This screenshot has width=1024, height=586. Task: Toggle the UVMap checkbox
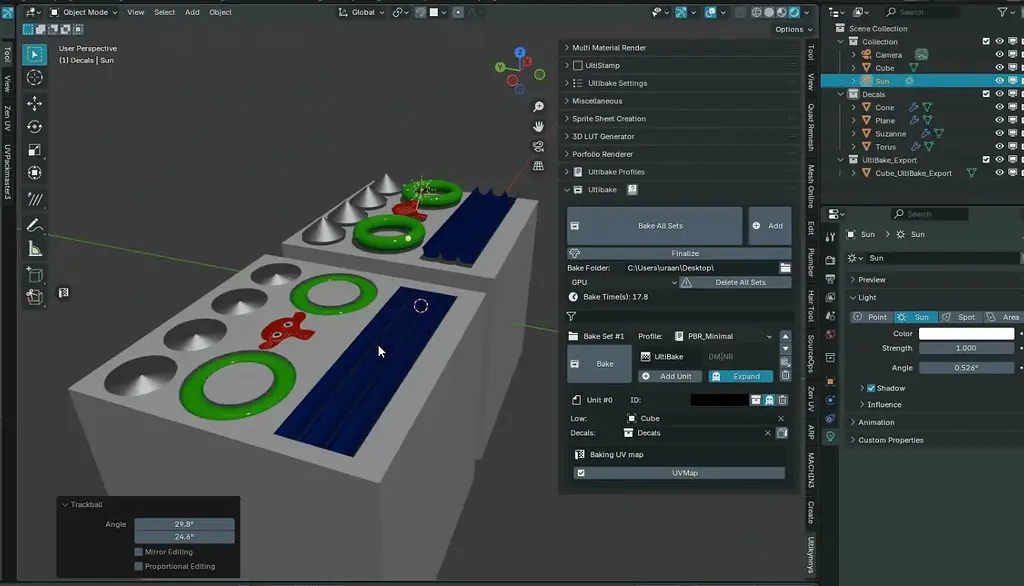(x=581, y=473)
